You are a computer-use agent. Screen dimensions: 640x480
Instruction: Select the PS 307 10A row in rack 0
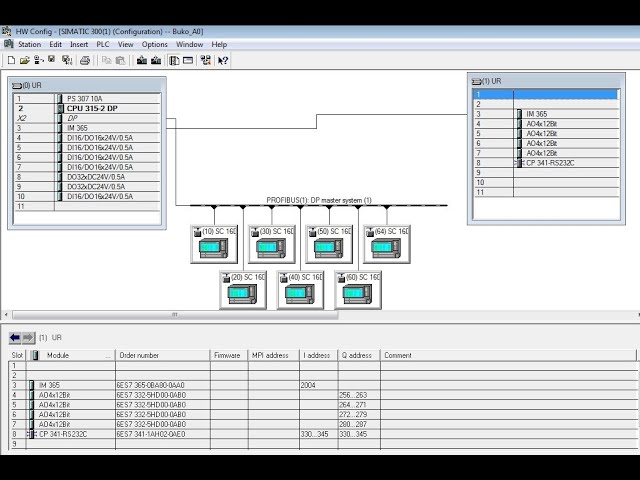pos(87,98)
